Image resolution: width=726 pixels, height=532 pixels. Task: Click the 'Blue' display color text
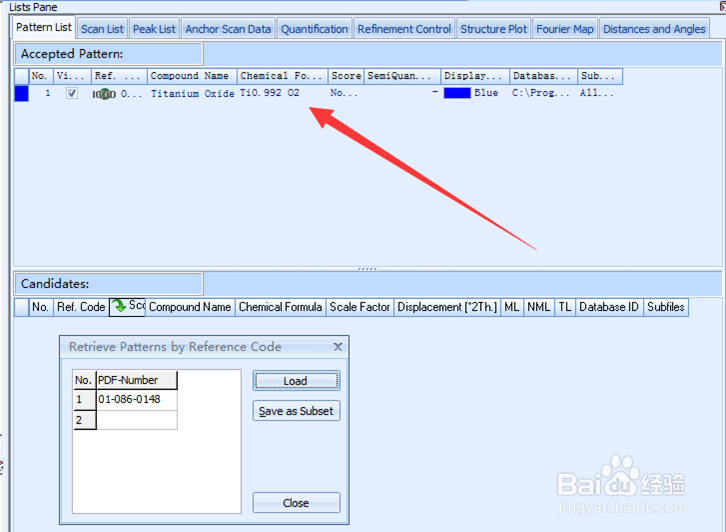click(486, 93)
